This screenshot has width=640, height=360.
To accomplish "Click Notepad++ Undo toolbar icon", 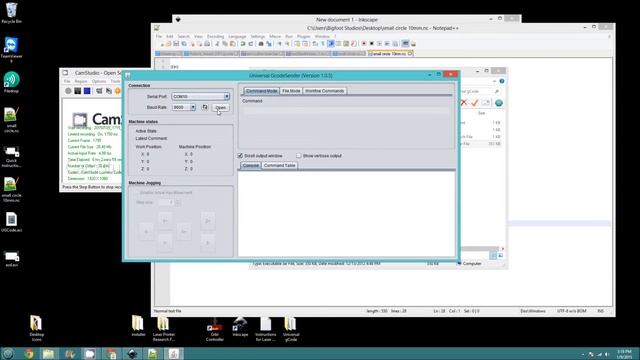I will [243, 44].
